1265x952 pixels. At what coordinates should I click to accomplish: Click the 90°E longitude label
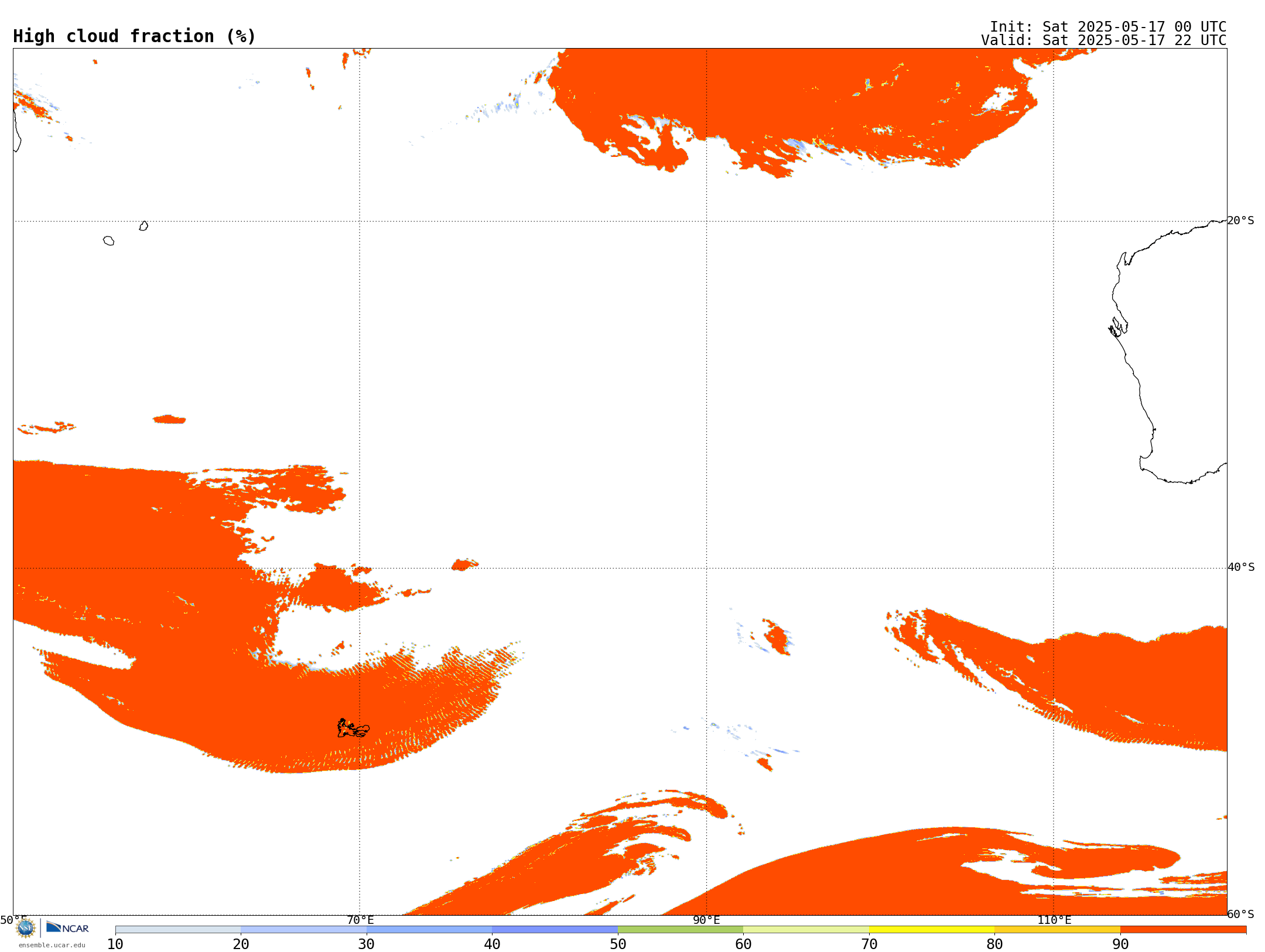[x=706, y=920]
